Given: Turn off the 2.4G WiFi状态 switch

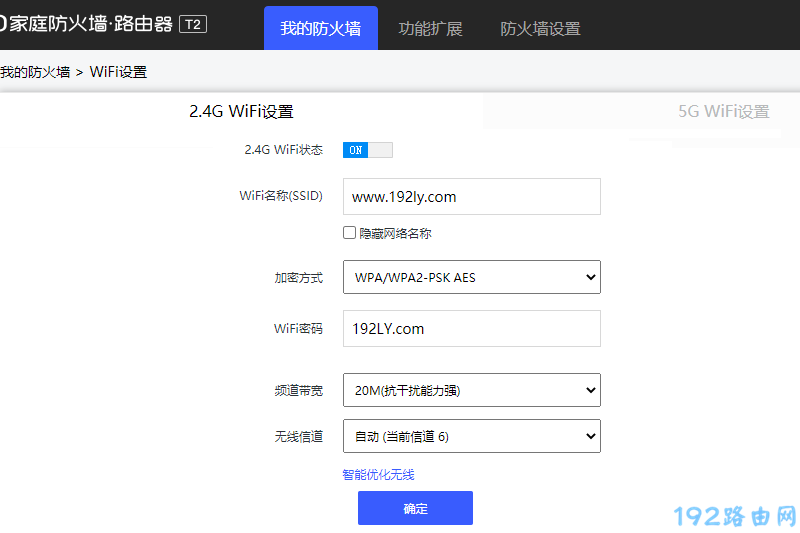Looking at the screenshot, I should click(x=367, y=150).
